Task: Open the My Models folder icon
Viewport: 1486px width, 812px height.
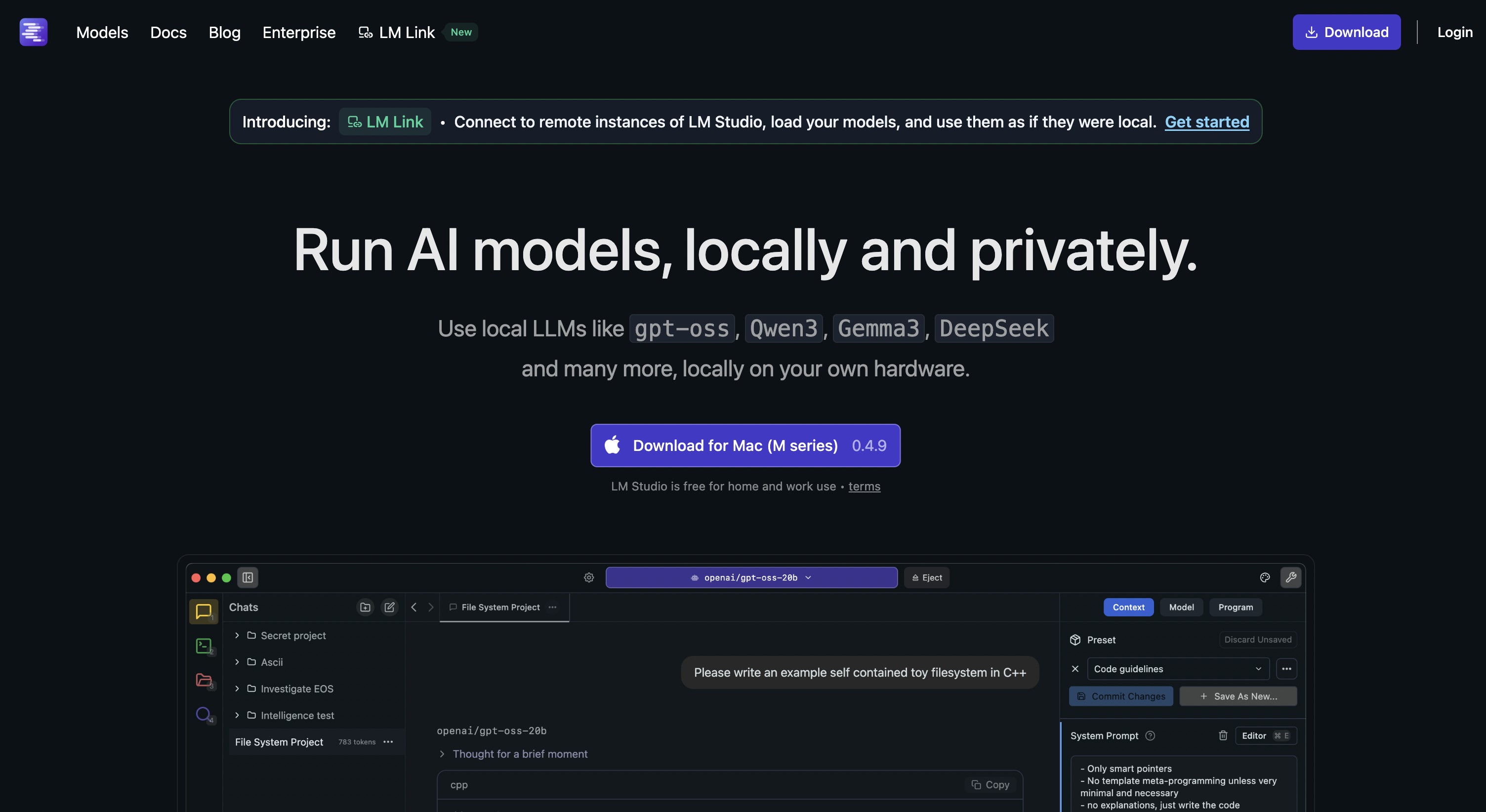Action: (204, 680)
